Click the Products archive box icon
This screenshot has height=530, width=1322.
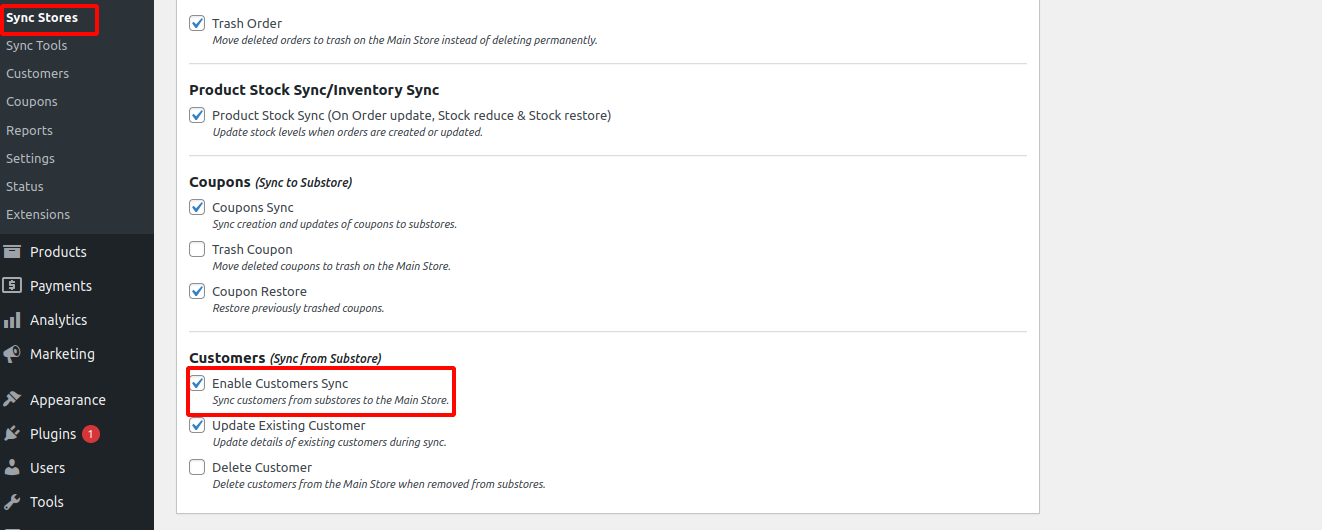pos(12,252)
